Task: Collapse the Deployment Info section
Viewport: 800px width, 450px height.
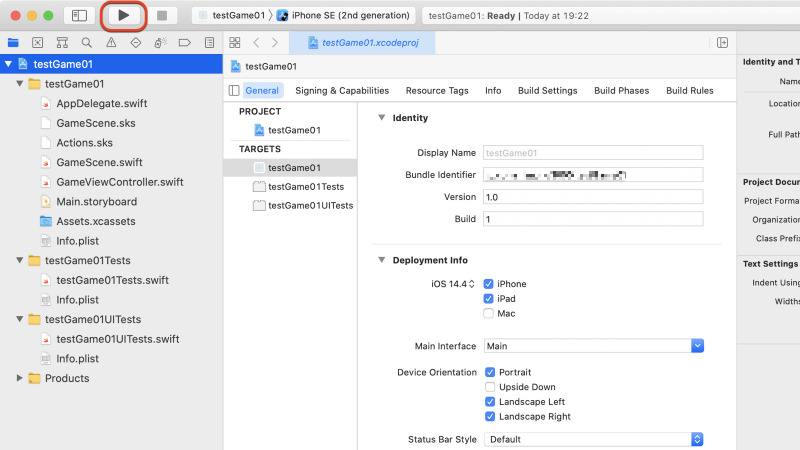Action: click(382, 260)
